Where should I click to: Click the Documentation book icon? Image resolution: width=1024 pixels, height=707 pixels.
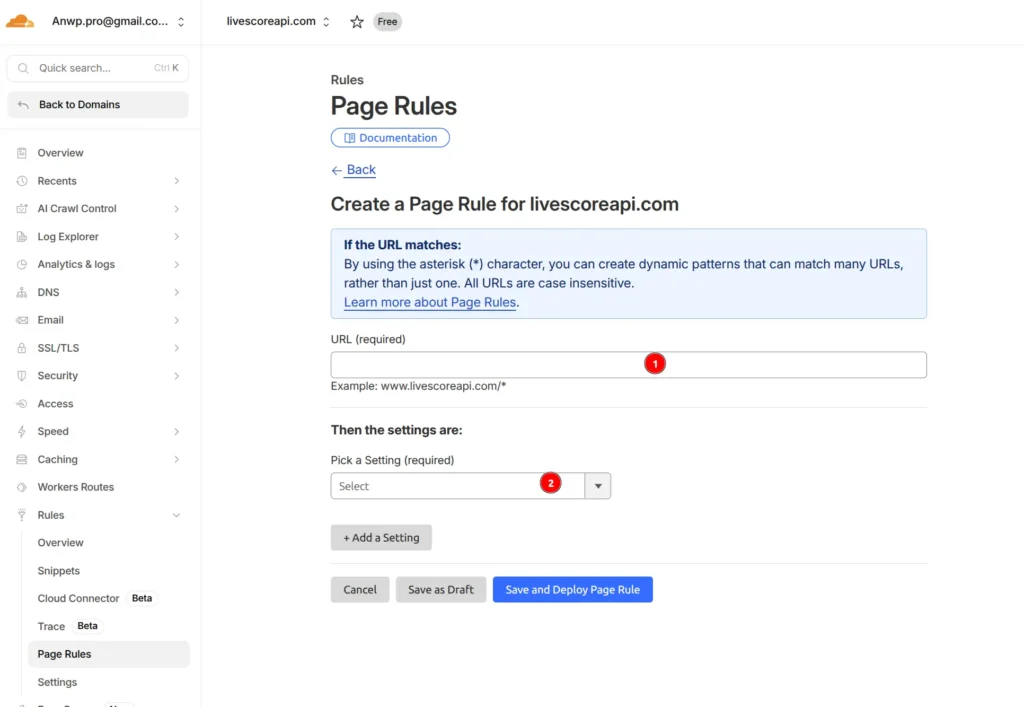349,138
